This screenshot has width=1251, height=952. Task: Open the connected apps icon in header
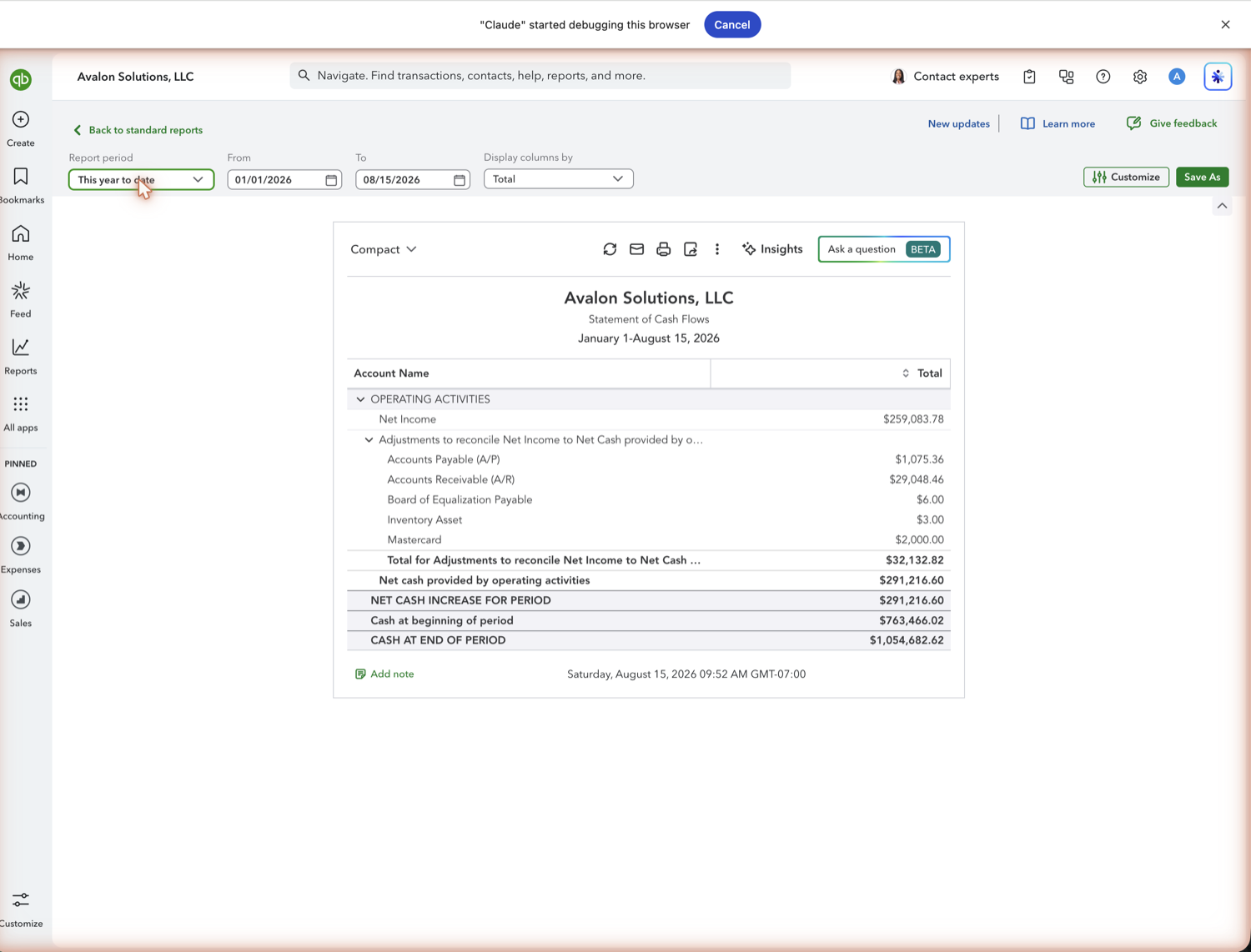pos(1066,77)
